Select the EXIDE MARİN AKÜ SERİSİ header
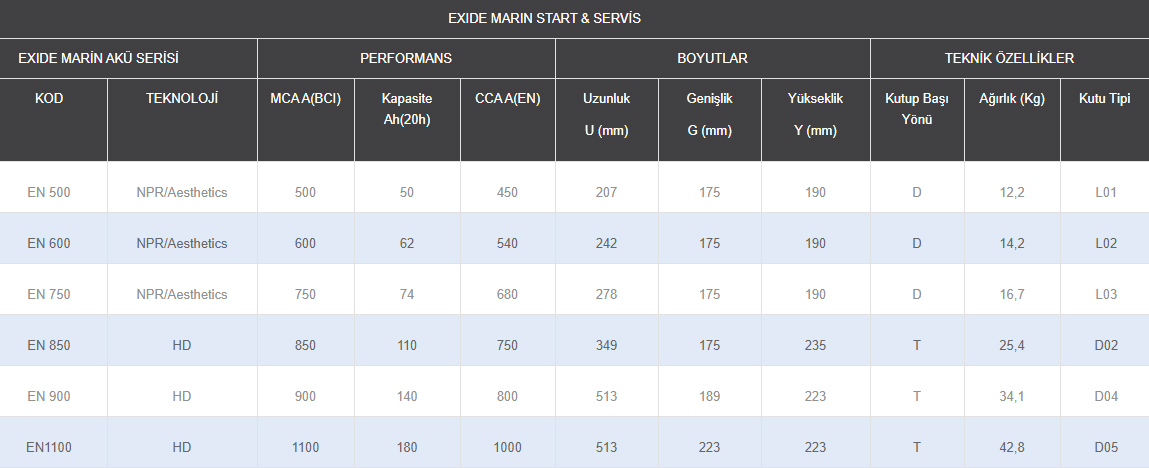This screenshot has height=468, width=1149. tap(98, 58)
